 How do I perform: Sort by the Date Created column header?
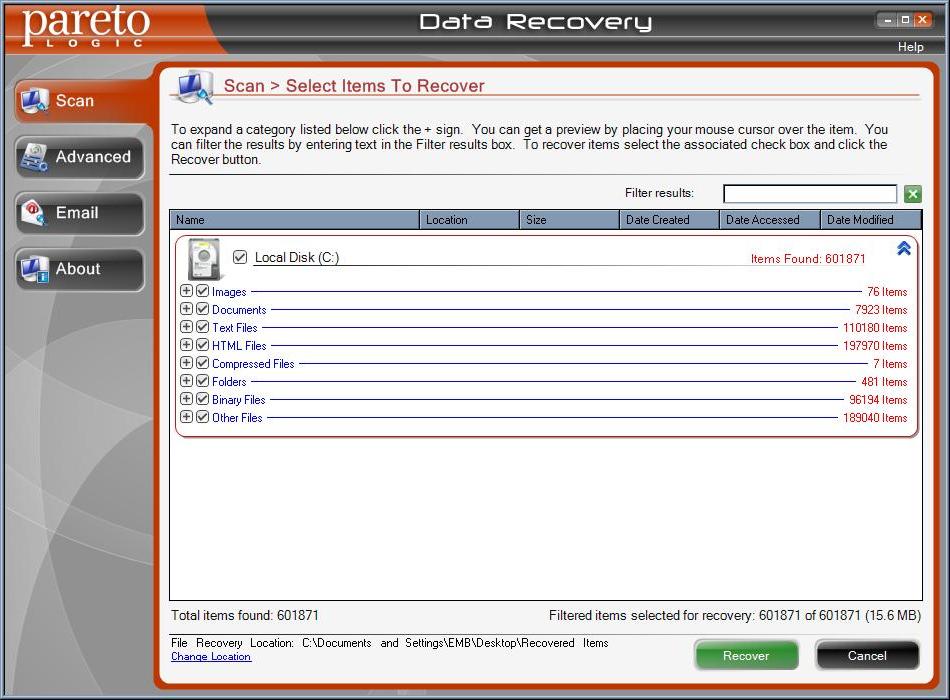click(668, 220)
